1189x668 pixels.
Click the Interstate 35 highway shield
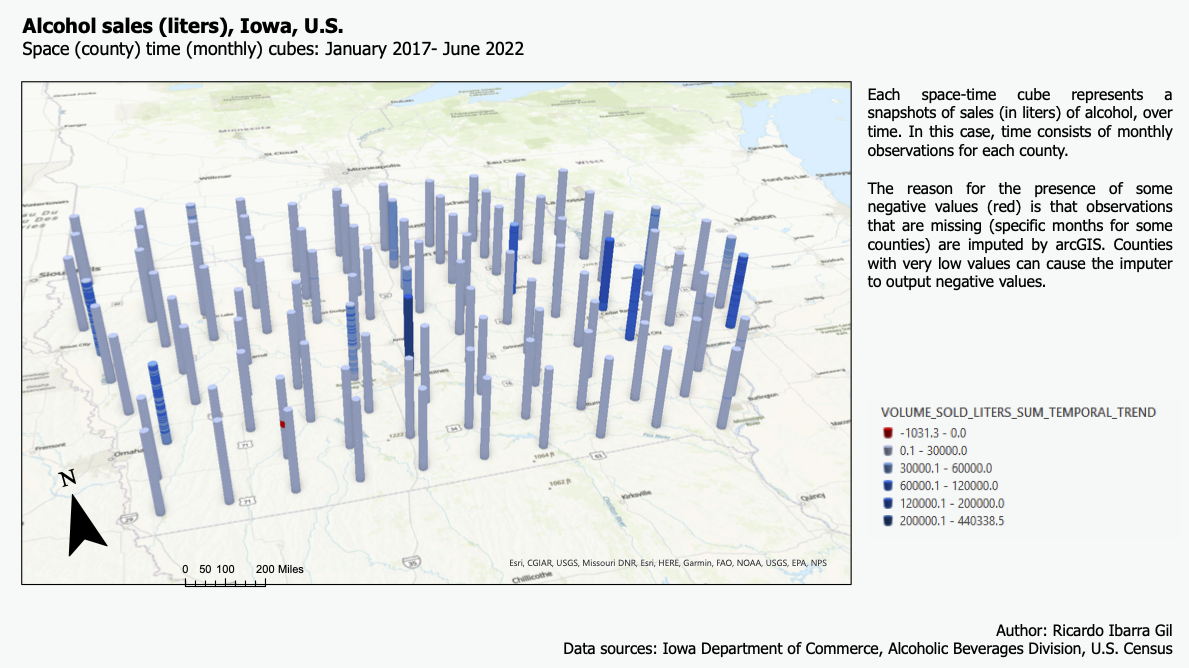(411, 561)
